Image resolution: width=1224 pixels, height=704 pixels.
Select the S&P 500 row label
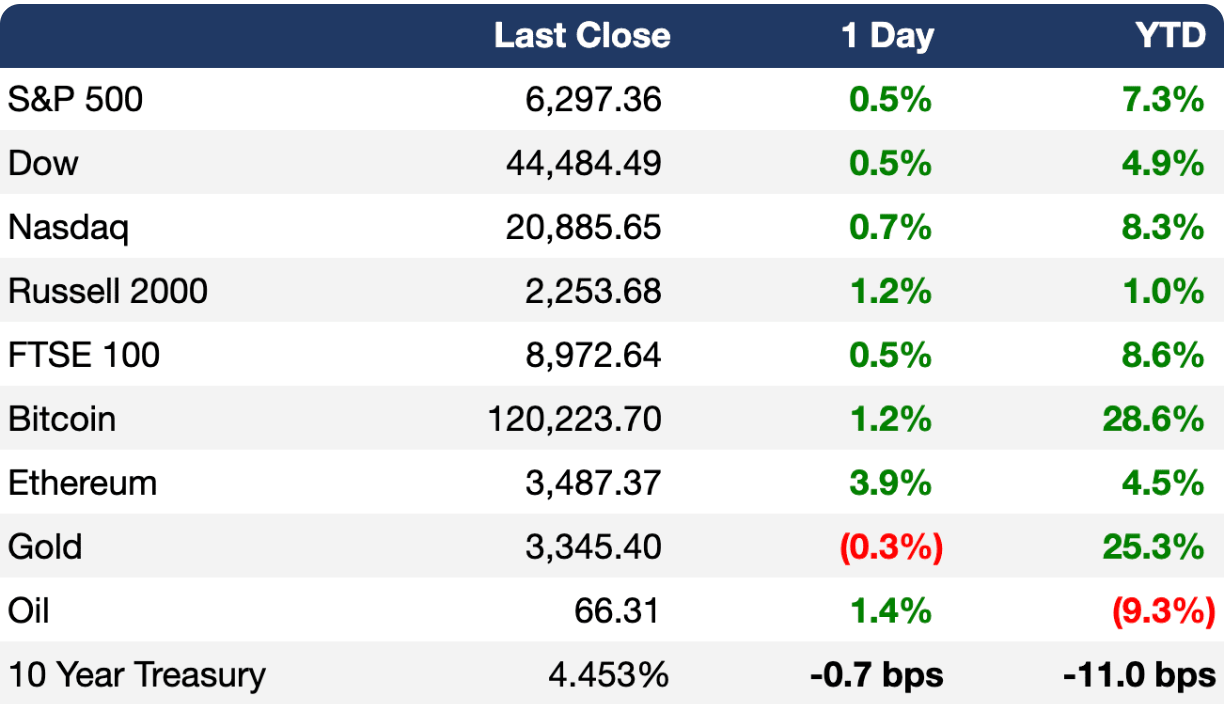click(x=76, y=99)
